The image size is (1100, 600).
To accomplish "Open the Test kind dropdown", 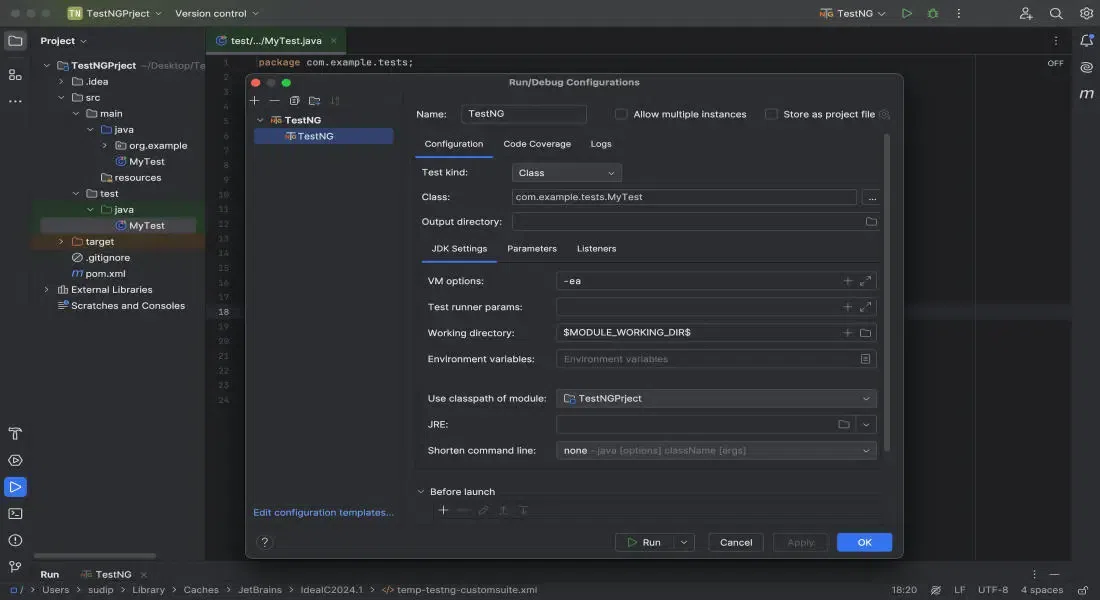I will tap(566, 173).
